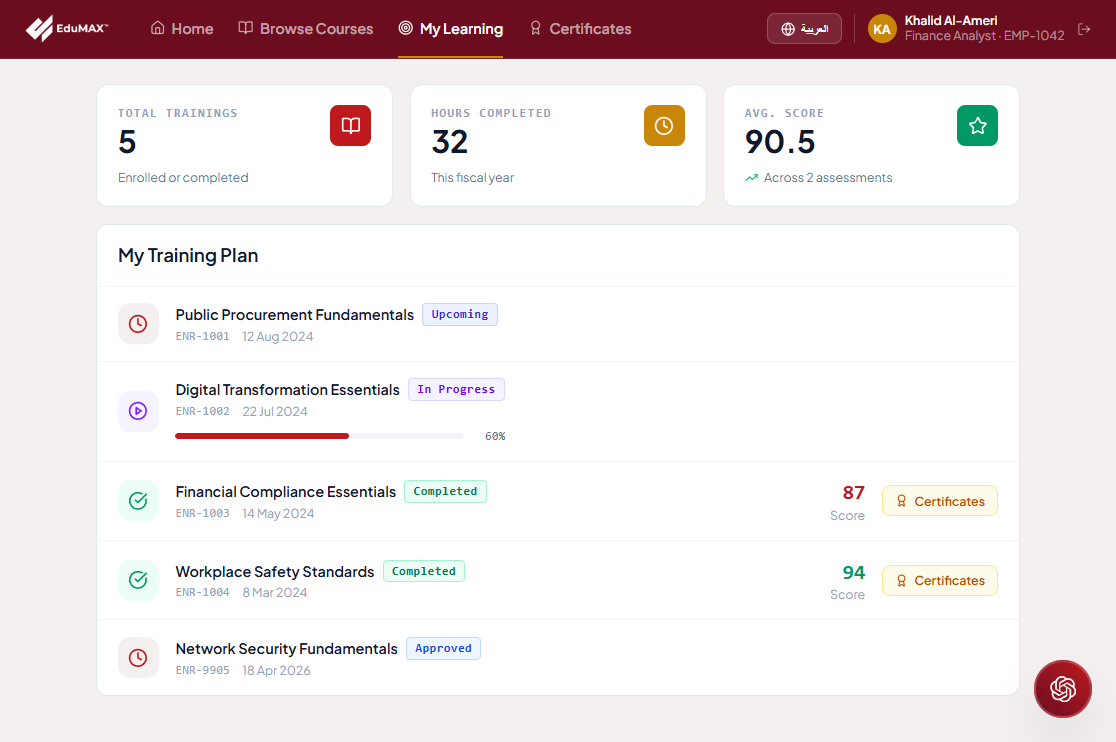Click the EduMAX logo
Viewport: 1116px width, 742px height.
pos(67,28)
